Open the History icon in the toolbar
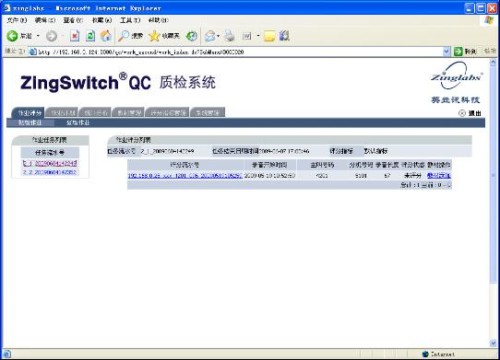500x360 pixels. click(x=192, y=36)
